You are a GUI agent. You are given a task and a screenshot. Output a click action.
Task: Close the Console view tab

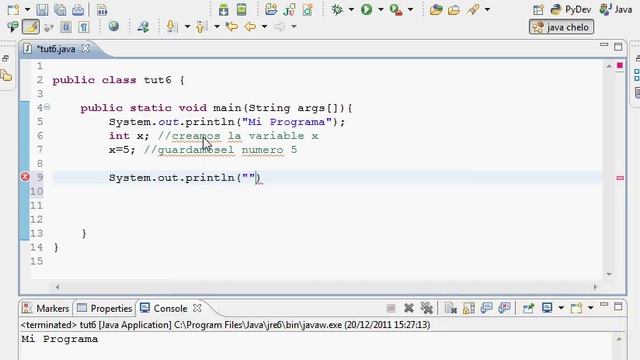click(197, 308)
